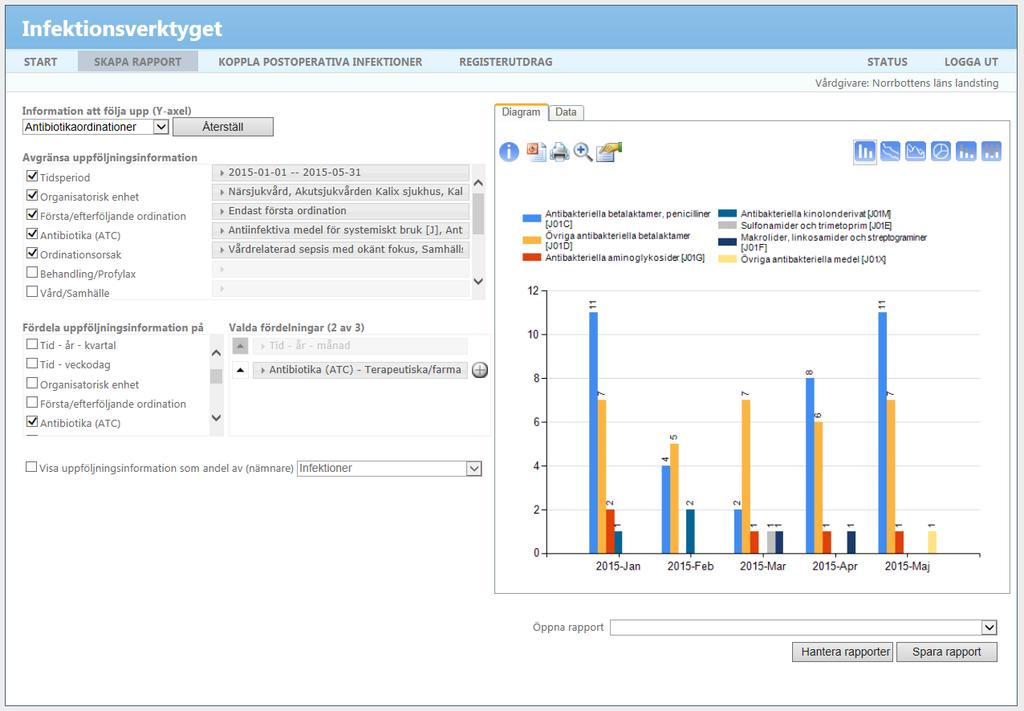This screenshot has height=711, width=1024.
Task: Uncheck Antibiotika (ATC) in the Avgränsa list
Action: 32,234
